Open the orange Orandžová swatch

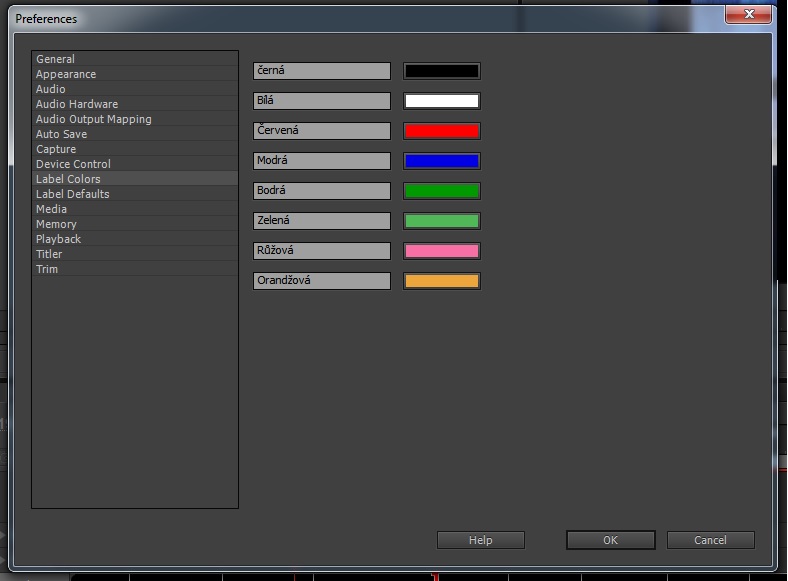click(x=442, y=280)
